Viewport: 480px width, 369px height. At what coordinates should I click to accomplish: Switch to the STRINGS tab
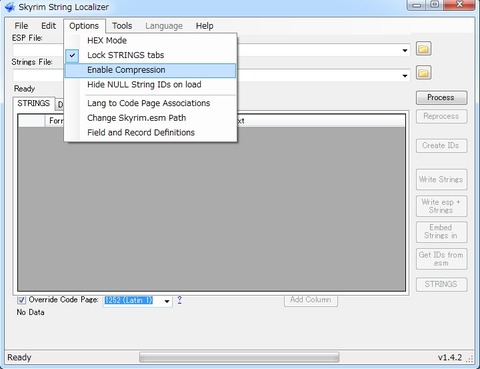[34, 104]
